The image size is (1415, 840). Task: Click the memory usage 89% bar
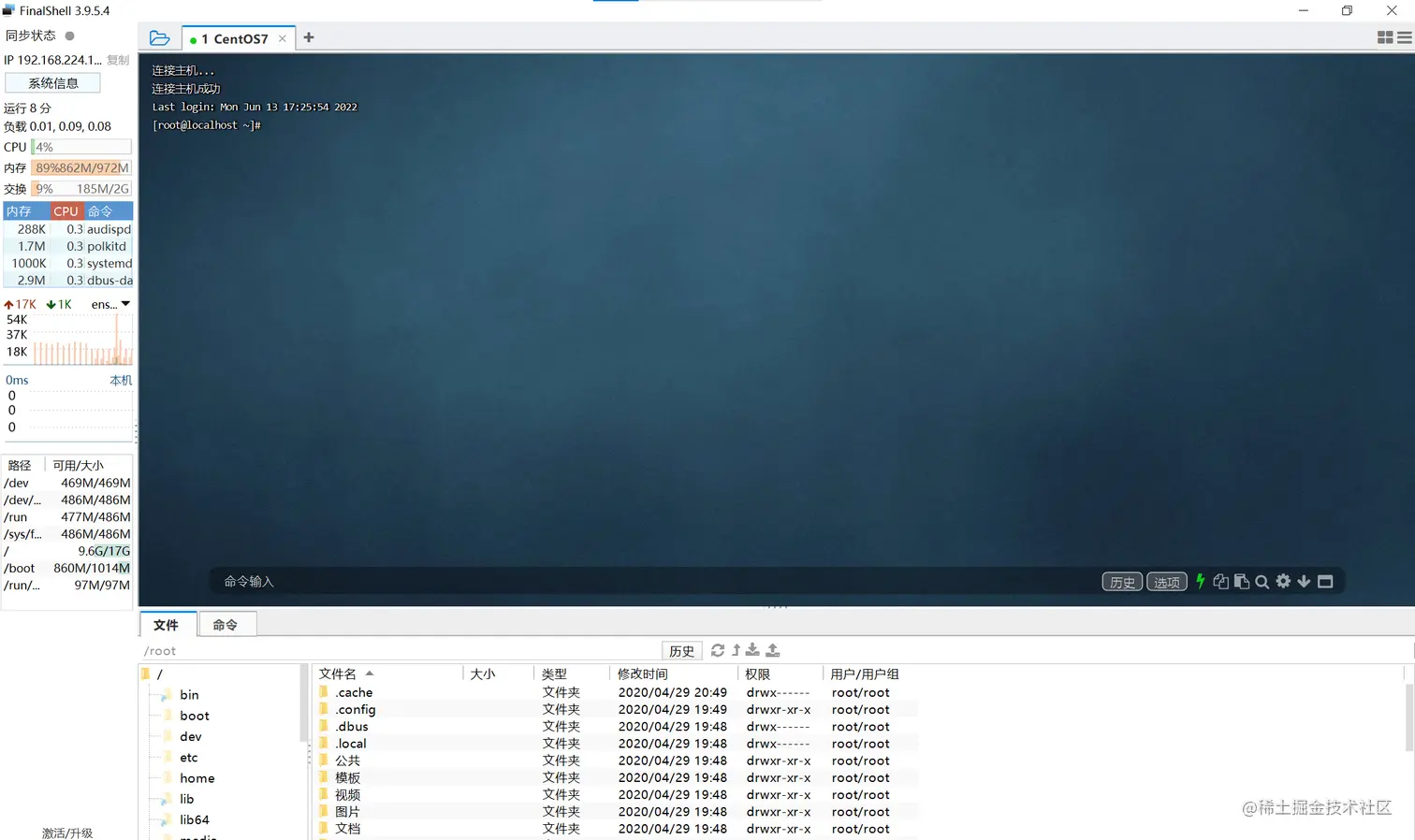[x=81, y=167]
